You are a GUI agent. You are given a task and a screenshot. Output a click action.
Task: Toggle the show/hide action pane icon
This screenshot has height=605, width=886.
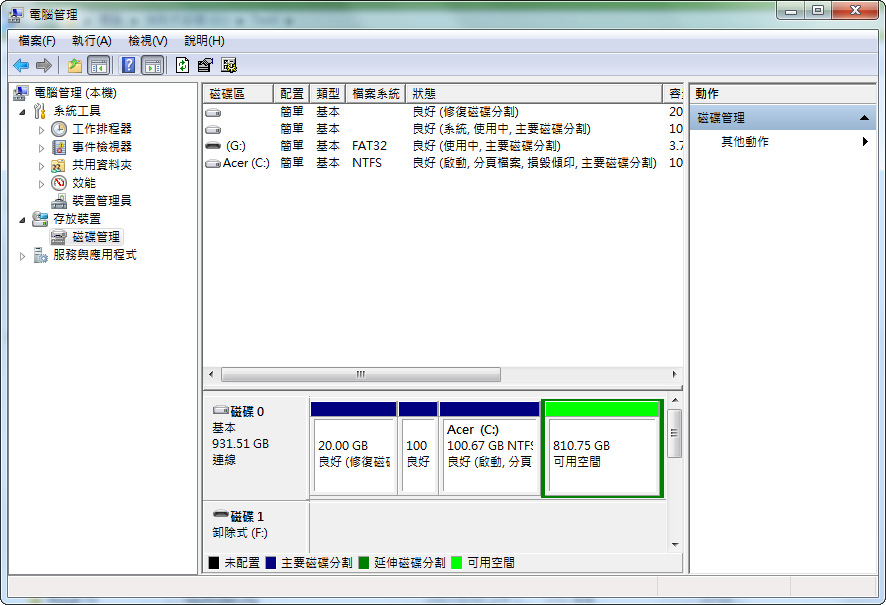pyautogui.click(x=153, y=66)
